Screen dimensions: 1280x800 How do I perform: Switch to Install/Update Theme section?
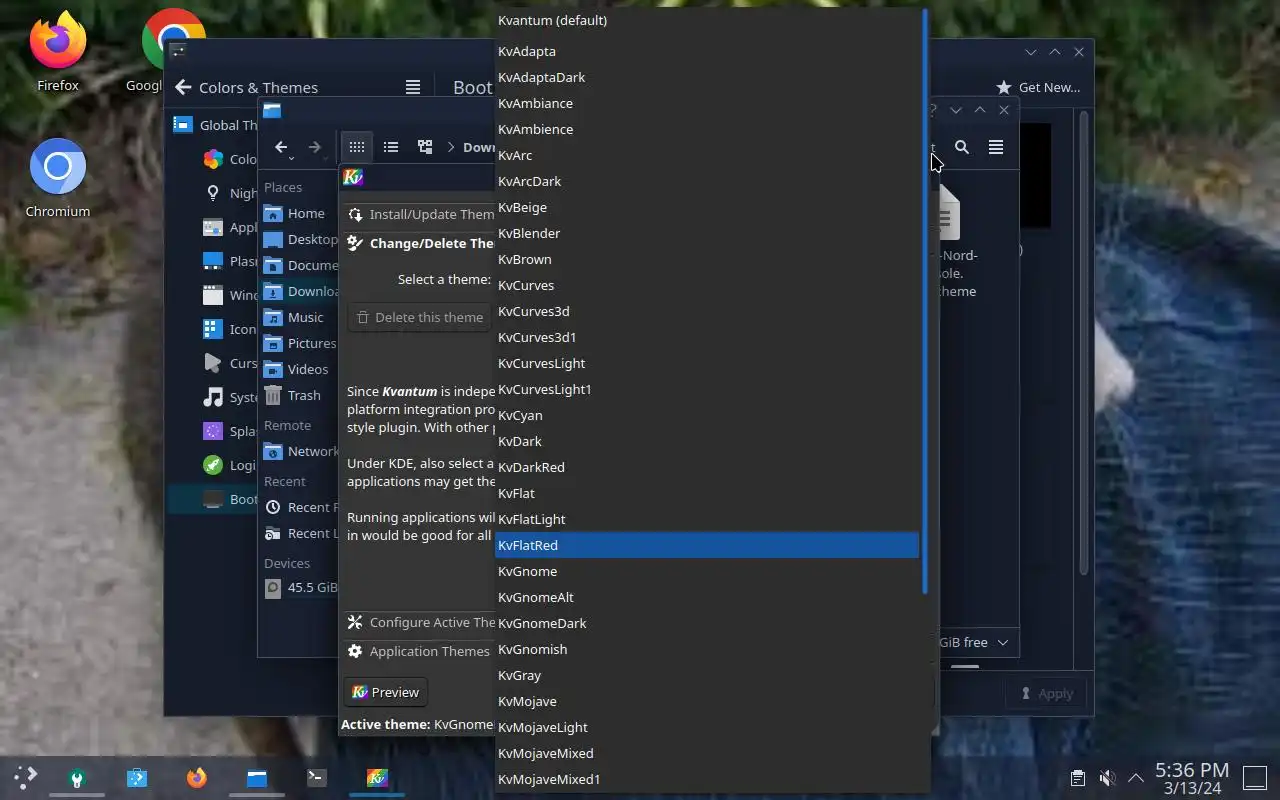[x=419, y=214]
